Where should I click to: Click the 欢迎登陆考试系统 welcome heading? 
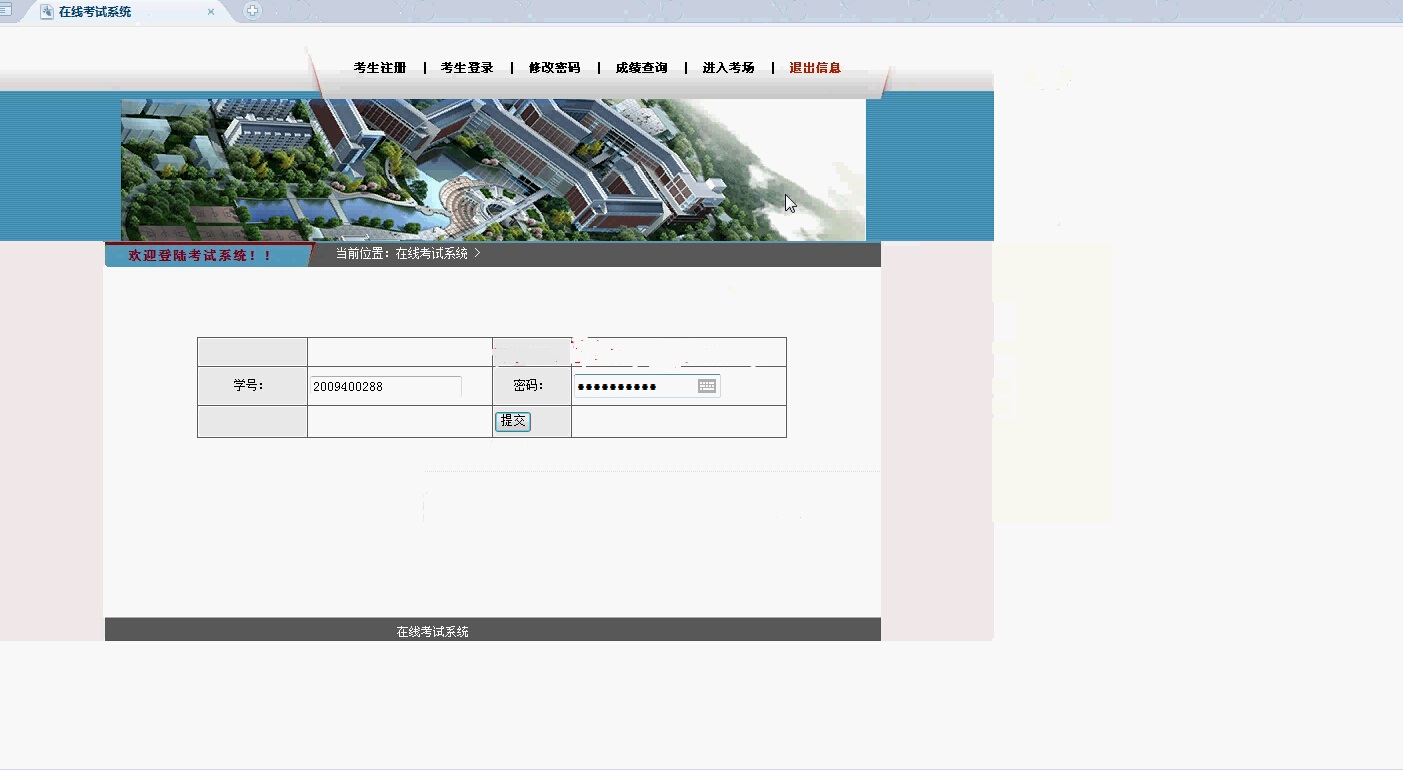(200, 256)
